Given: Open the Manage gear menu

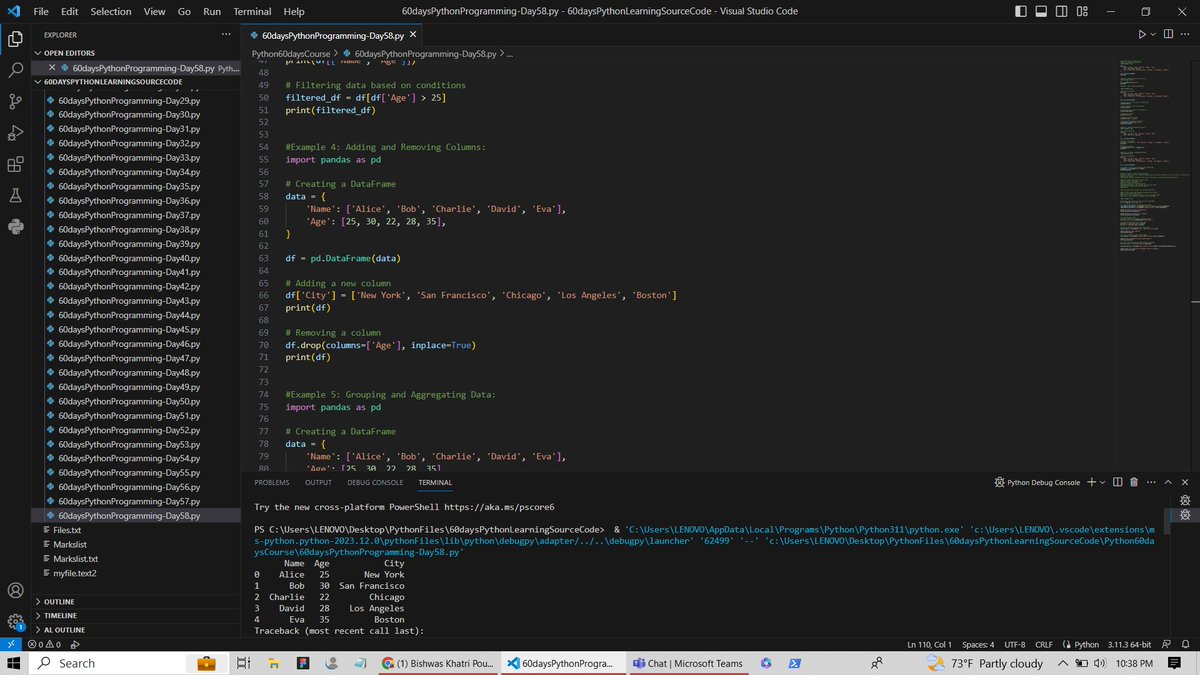Looking at the screenshot, I should [15, 621].
